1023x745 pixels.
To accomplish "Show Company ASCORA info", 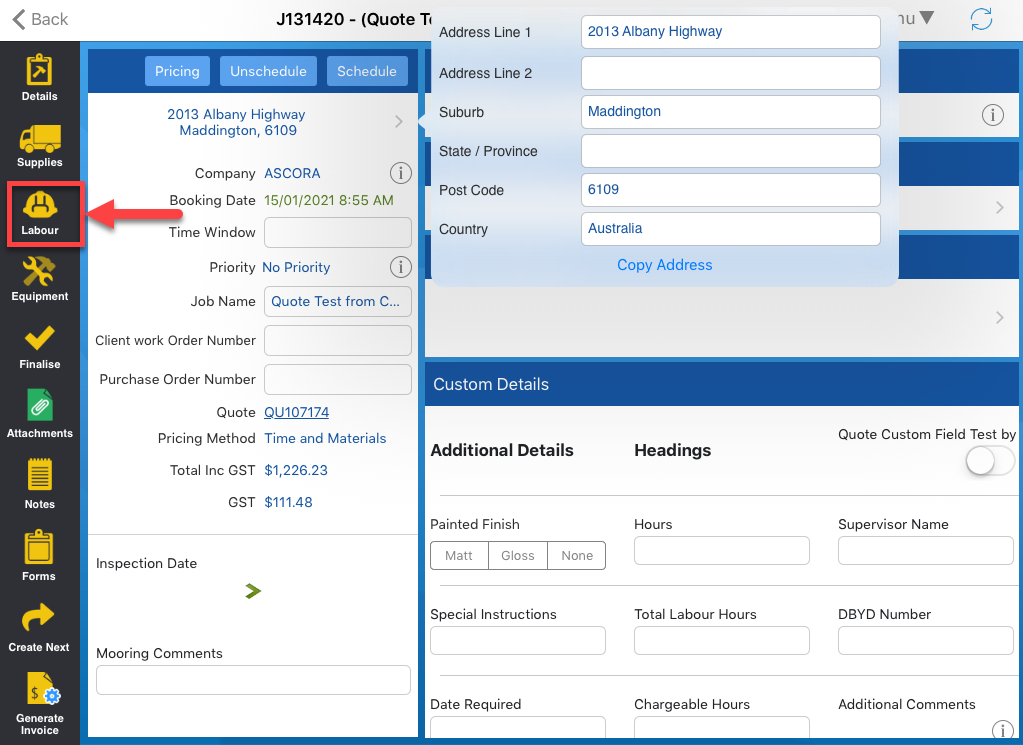I will click(400, 173).
